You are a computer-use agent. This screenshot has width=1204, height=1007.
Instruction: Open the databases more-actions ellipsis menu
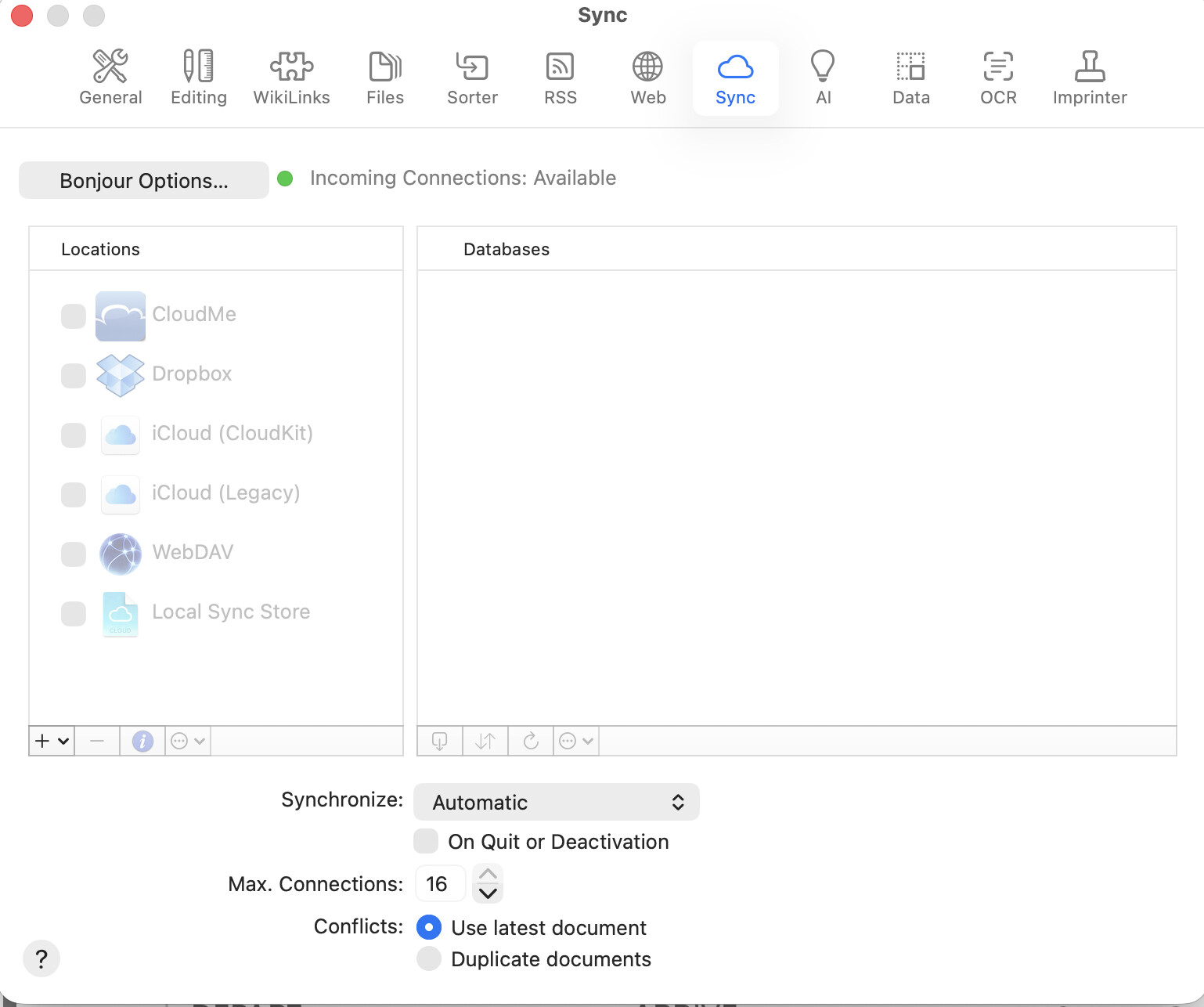577,741
